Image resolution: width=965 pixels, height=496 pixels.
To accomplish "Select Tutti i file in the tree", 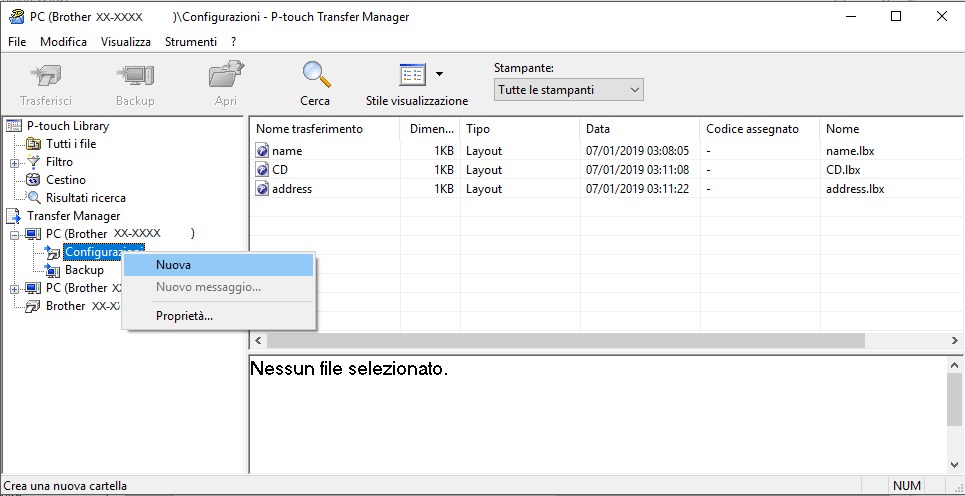I will pos(71,144).
